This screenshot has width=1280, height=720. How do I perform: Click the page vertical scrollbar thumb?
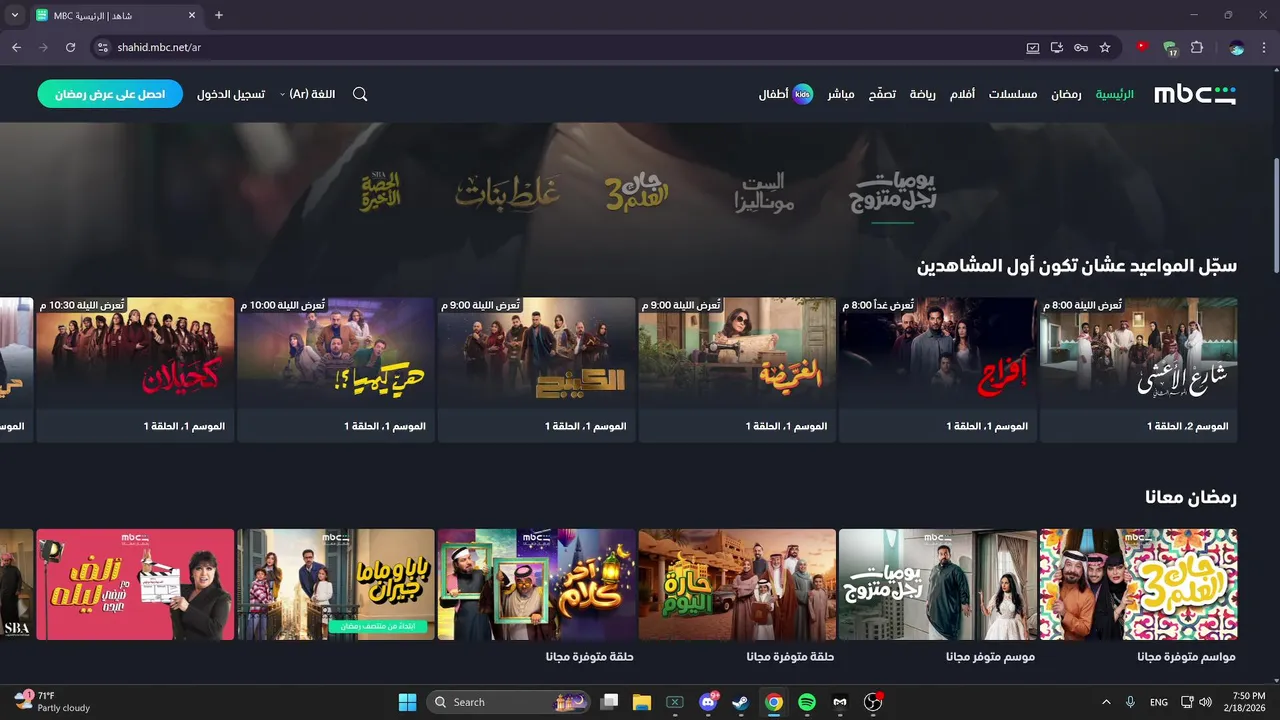click(x=1275, y=215)
